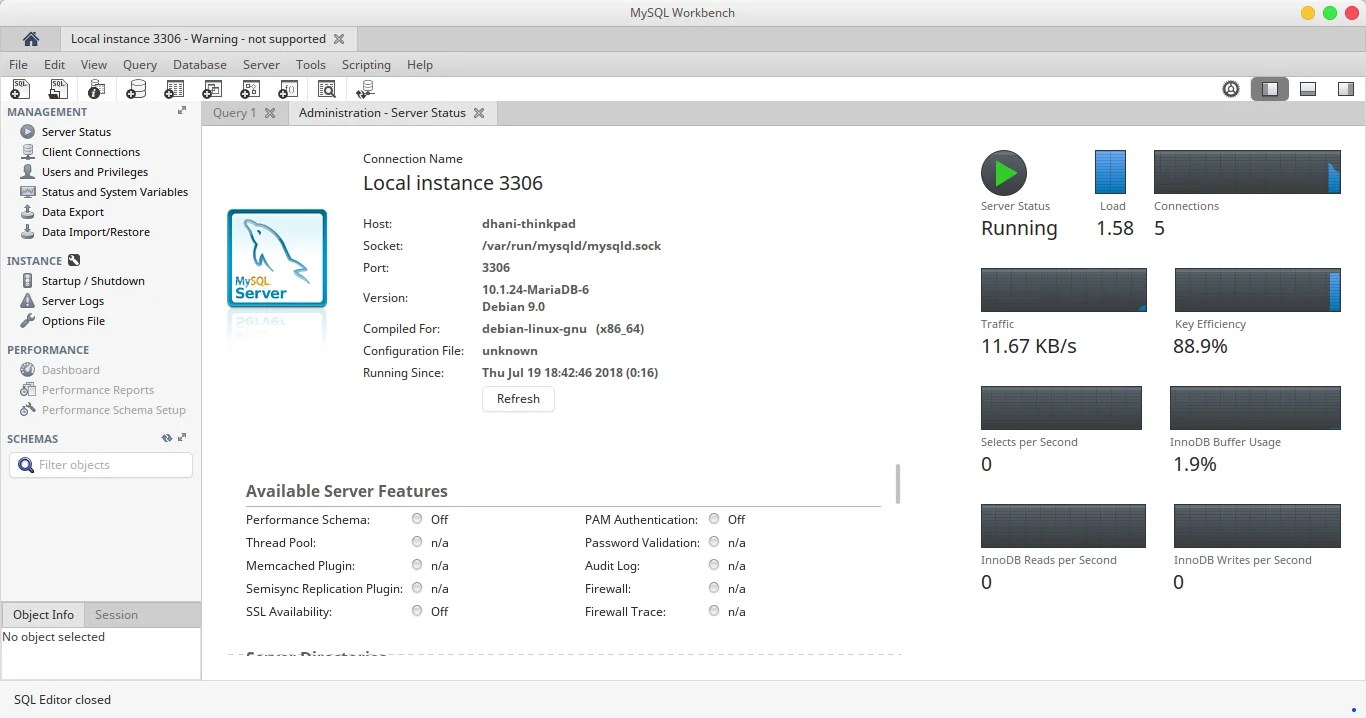The height and width of the screenshot is (718, 1366).
Task: Click the Filter objects search field
Action: [x=101, y=465]
